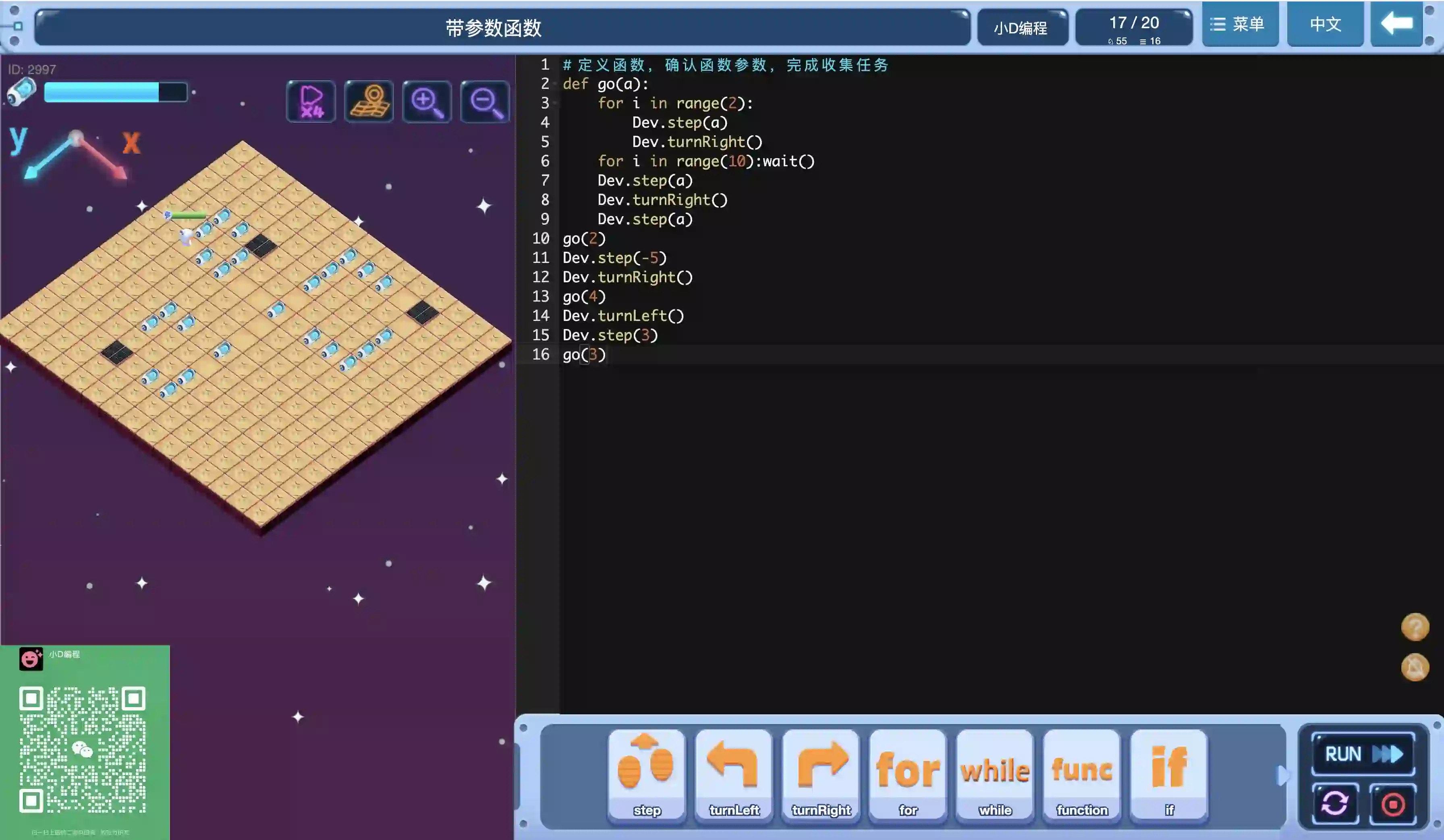Image resolution: width=1444 pixels, height=840 pixels.
Task: Open the 菜单 menu
Action: (1240, 24)
